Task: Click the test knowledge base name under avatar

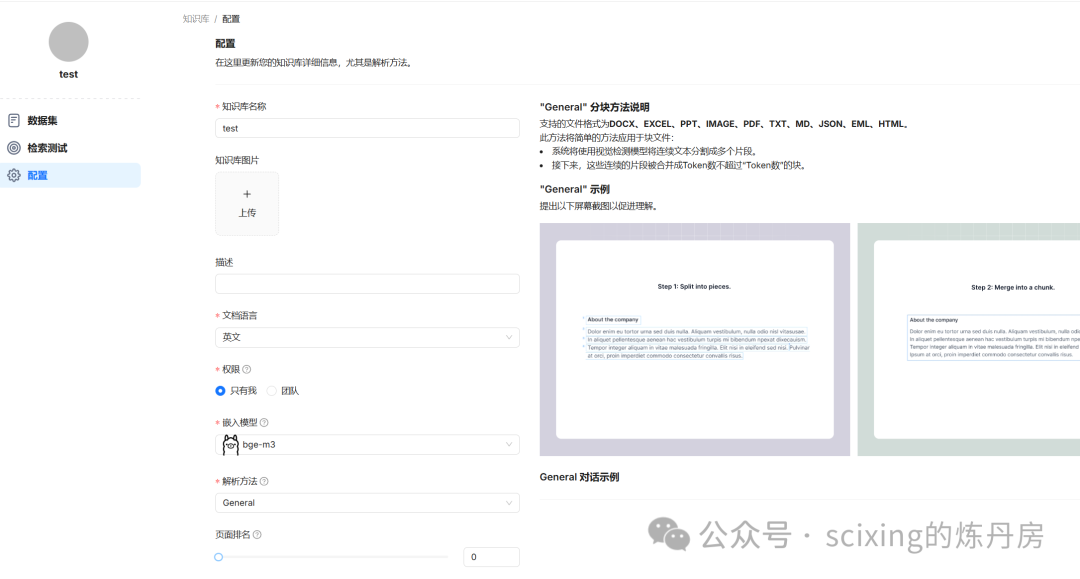Action: pos(68,74)
